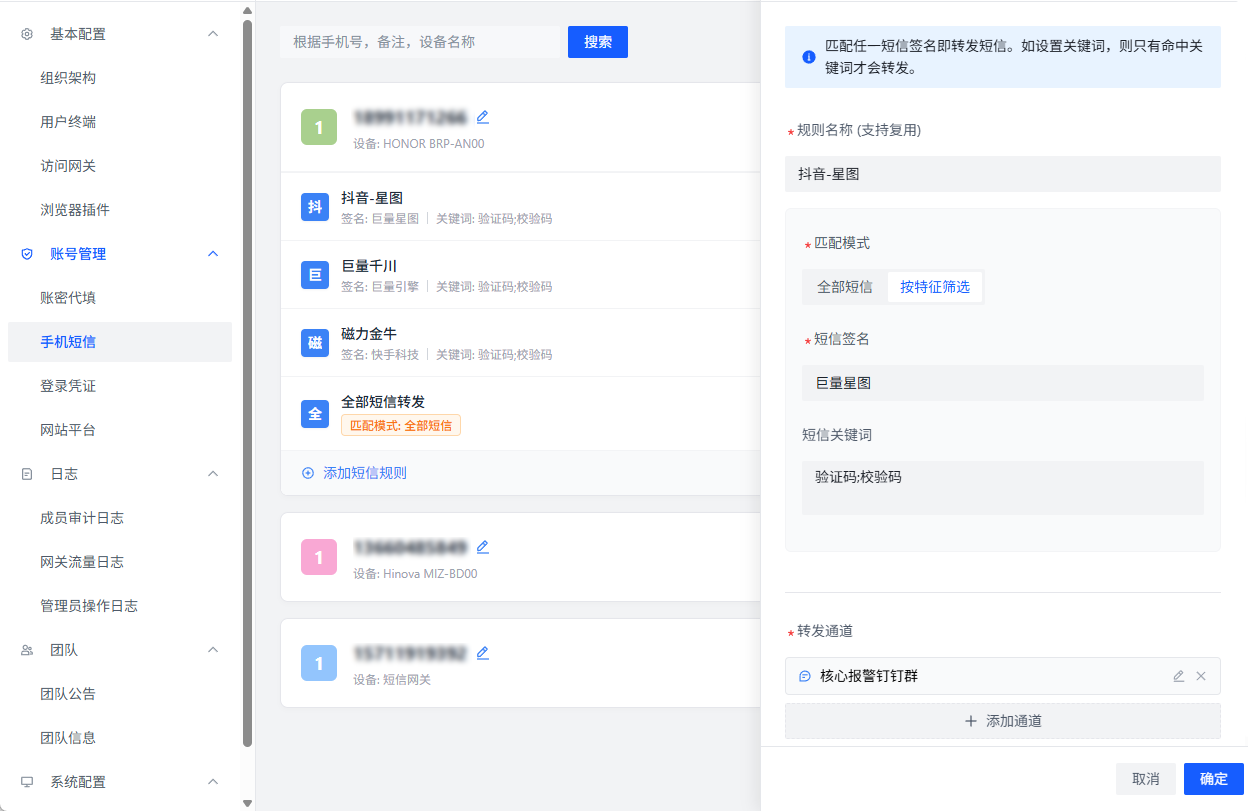
Task: Click the light blue badge on 短信网关 card
Action: click(319, 663)
